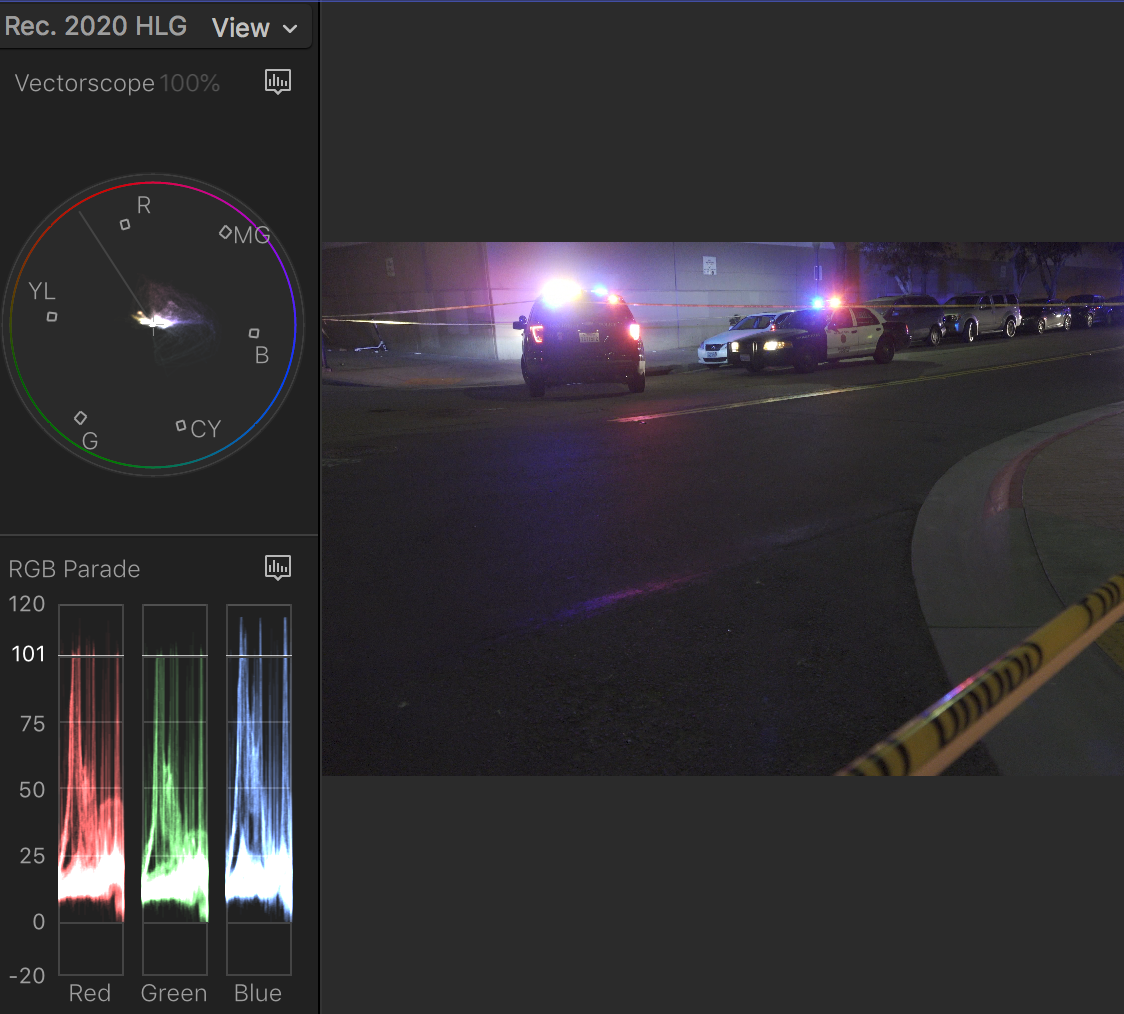Click the -20 value on the parade scale
Viewport: 1124px width, 1014px height.
[x=27, y=975]
